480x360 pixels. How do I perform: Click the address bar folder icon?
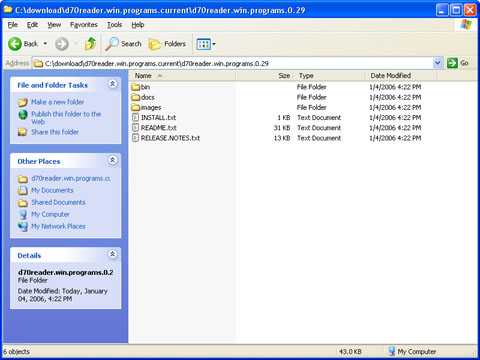(39, 63)
